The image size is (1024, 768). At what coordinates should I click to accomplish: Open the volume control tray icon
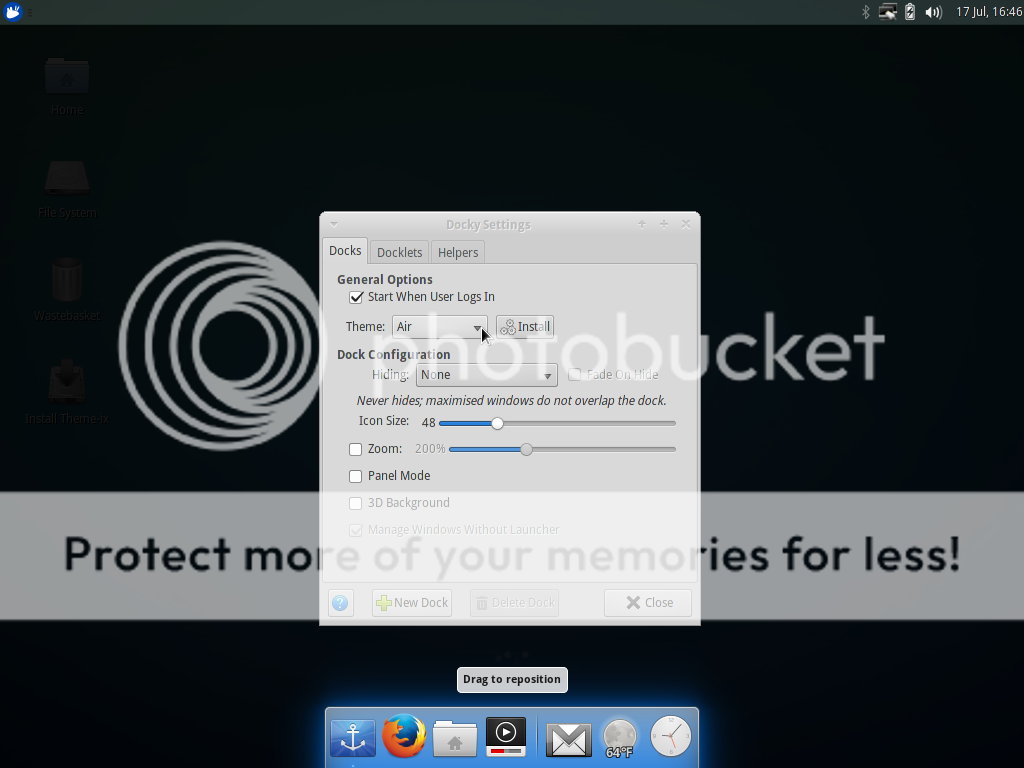(x=933, y=12)
